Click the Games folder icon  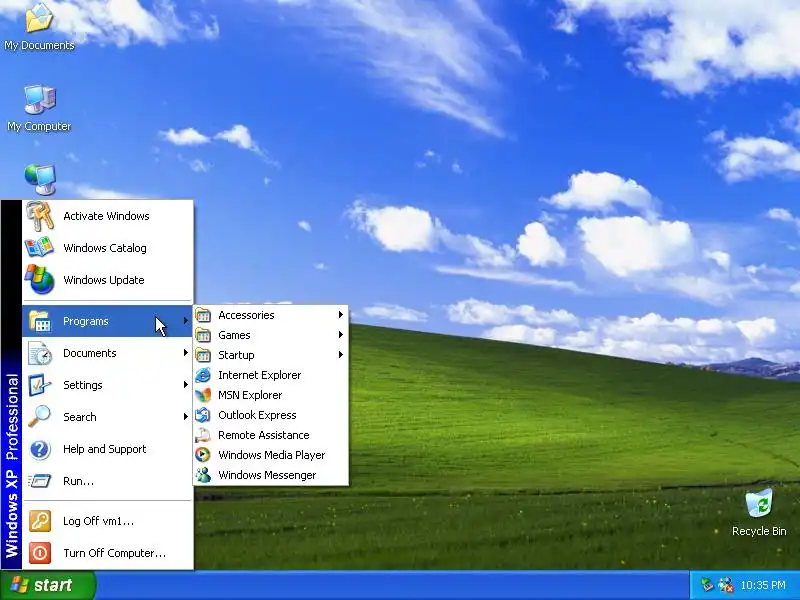click(203, 335)
